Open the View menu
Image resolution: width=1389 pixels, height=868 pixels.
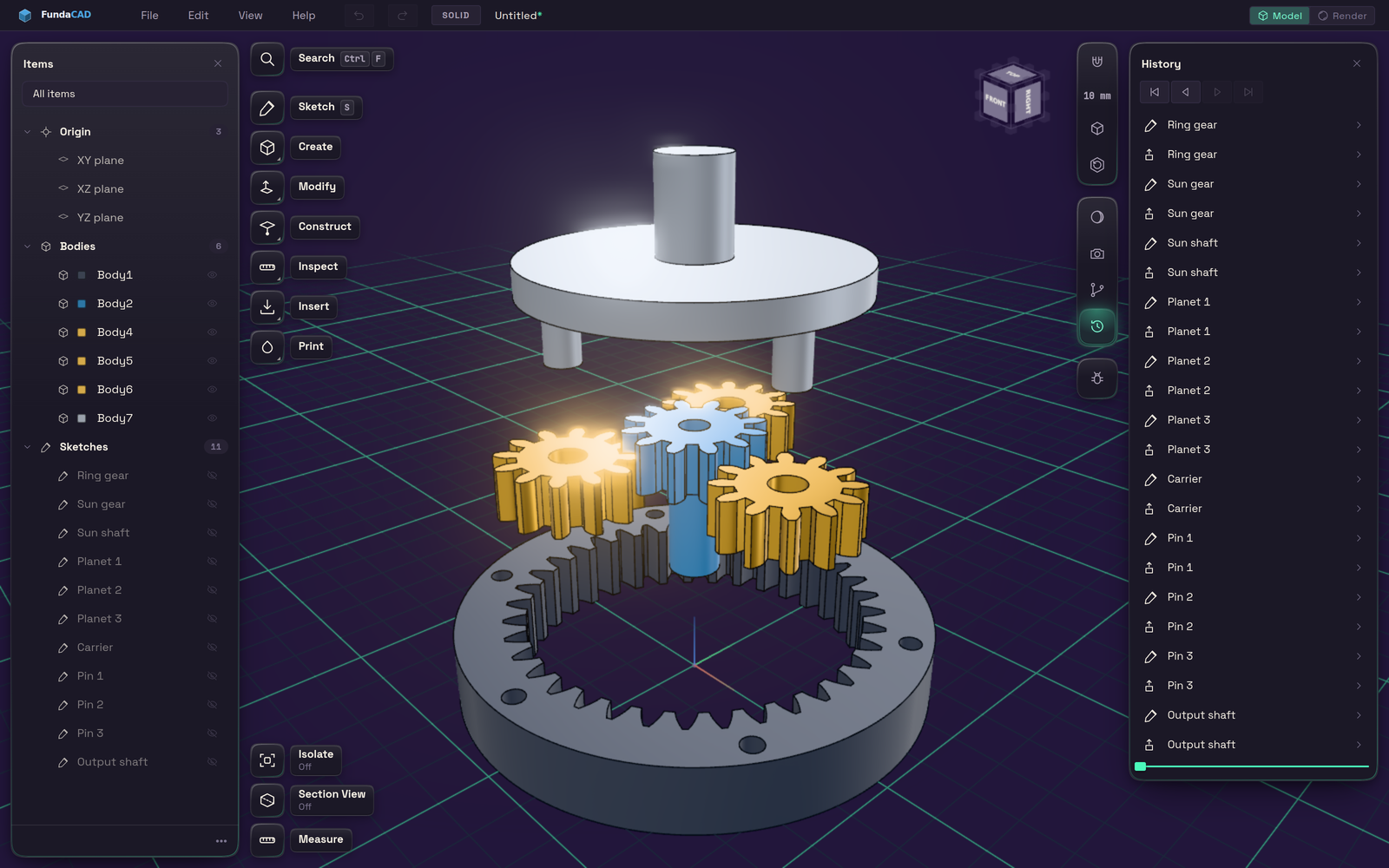pyautogui.click(x=250, y=16)
